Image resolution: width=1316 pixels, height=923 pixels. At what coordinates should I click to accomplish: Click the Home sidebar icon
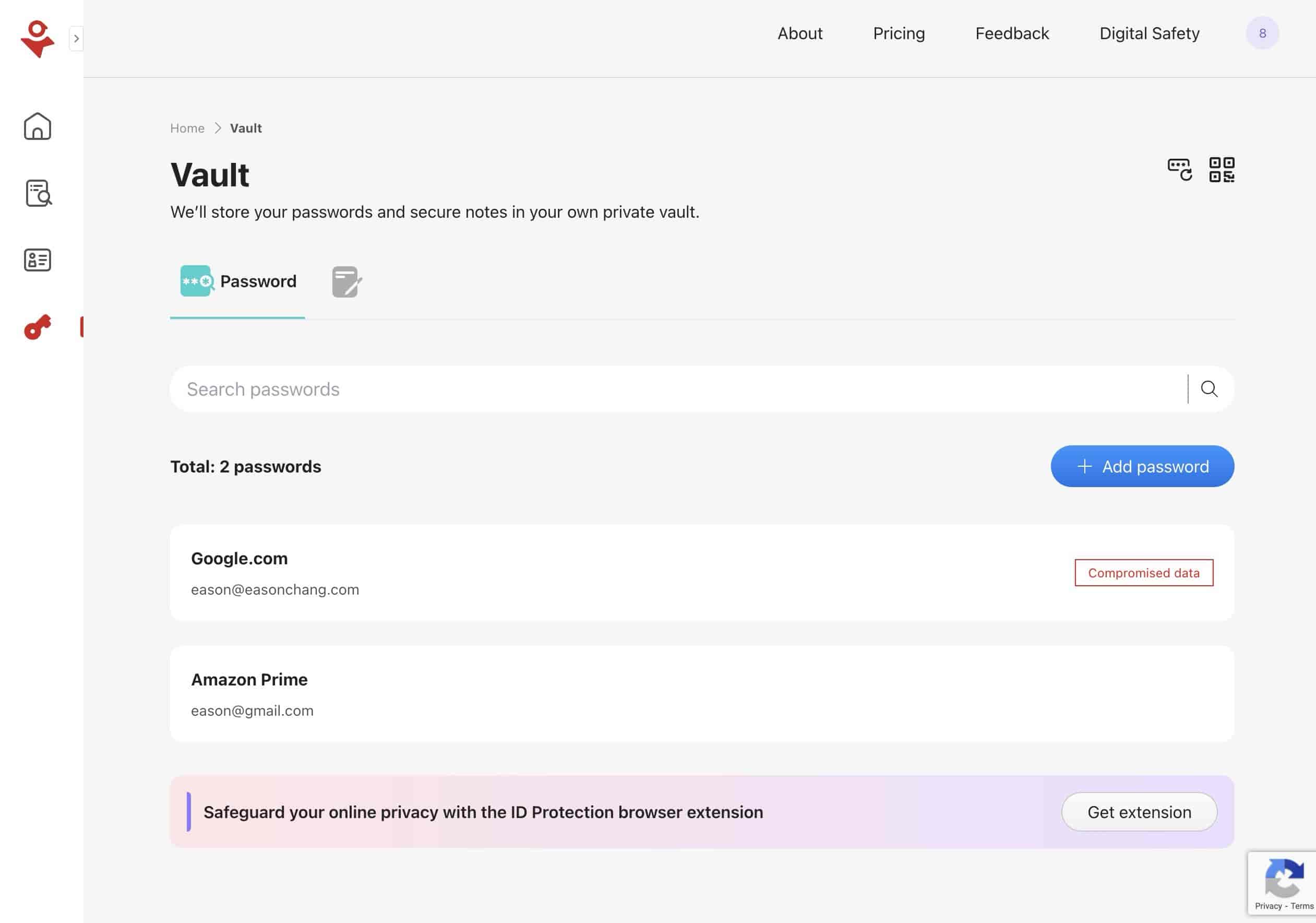coord(38,125)
